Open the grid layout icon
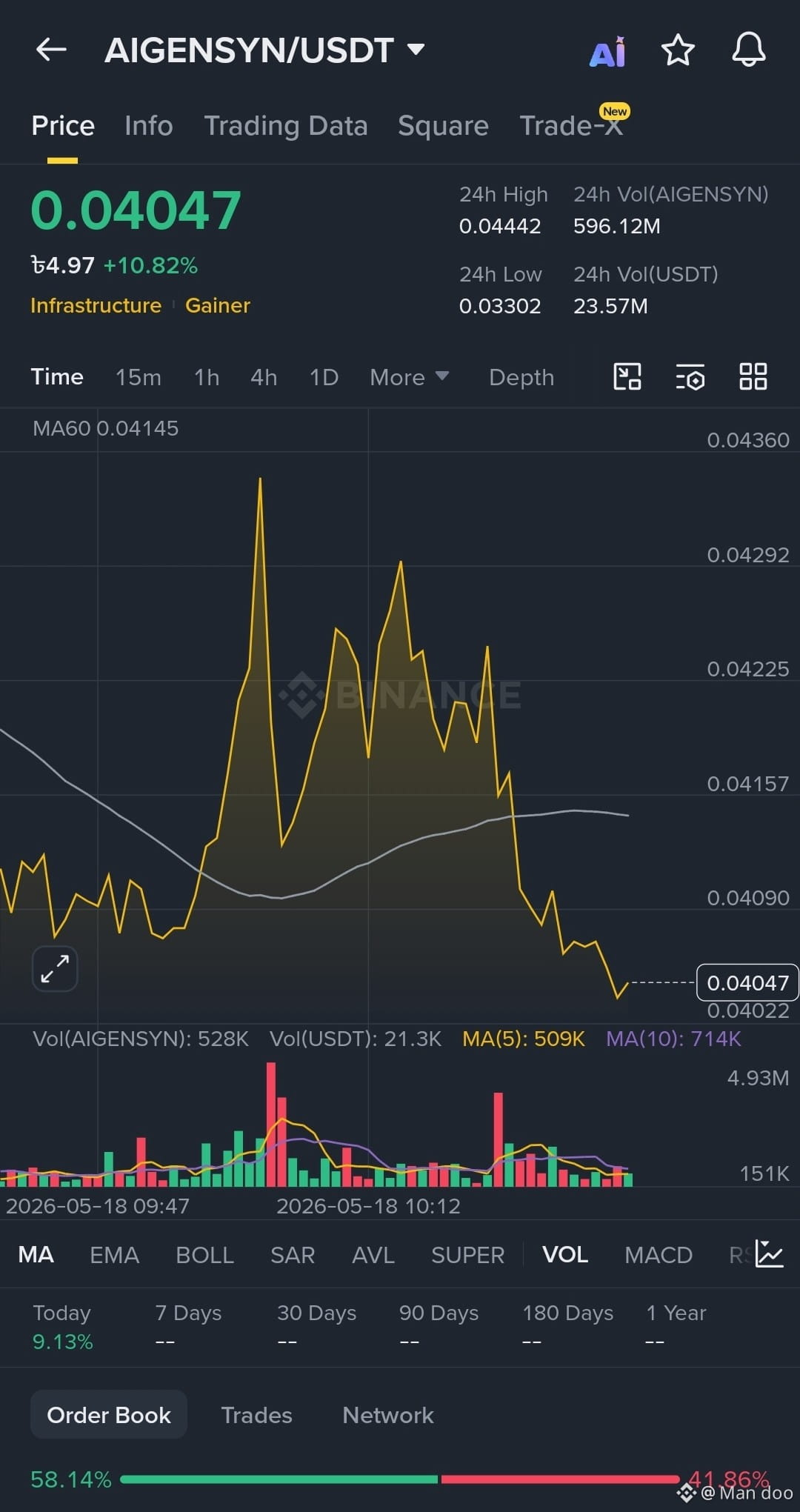 753,376
